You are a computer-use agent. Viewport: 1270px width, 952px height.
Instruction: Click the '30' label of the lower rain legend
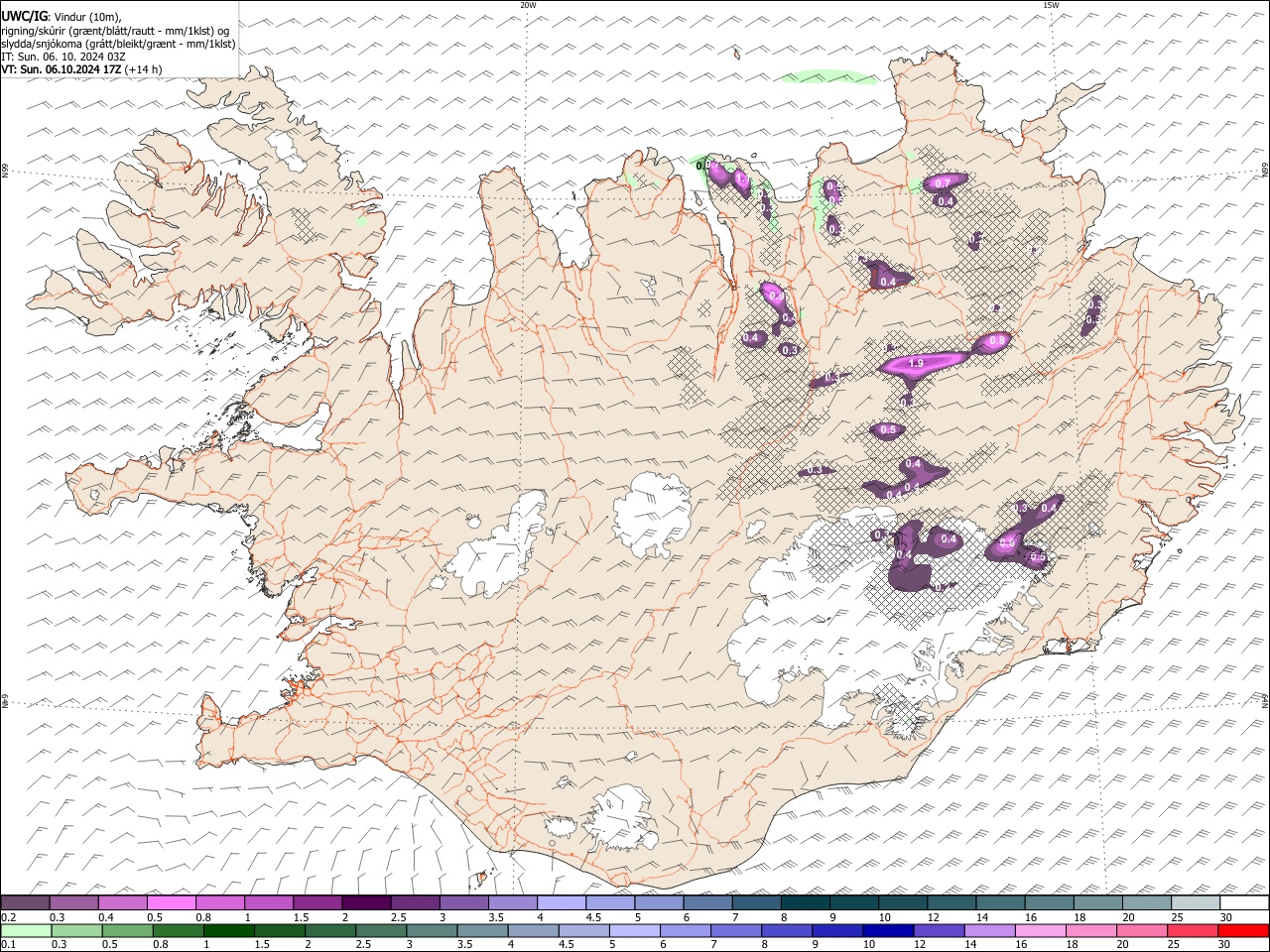pyautogui.click(x=1224, y=944)
